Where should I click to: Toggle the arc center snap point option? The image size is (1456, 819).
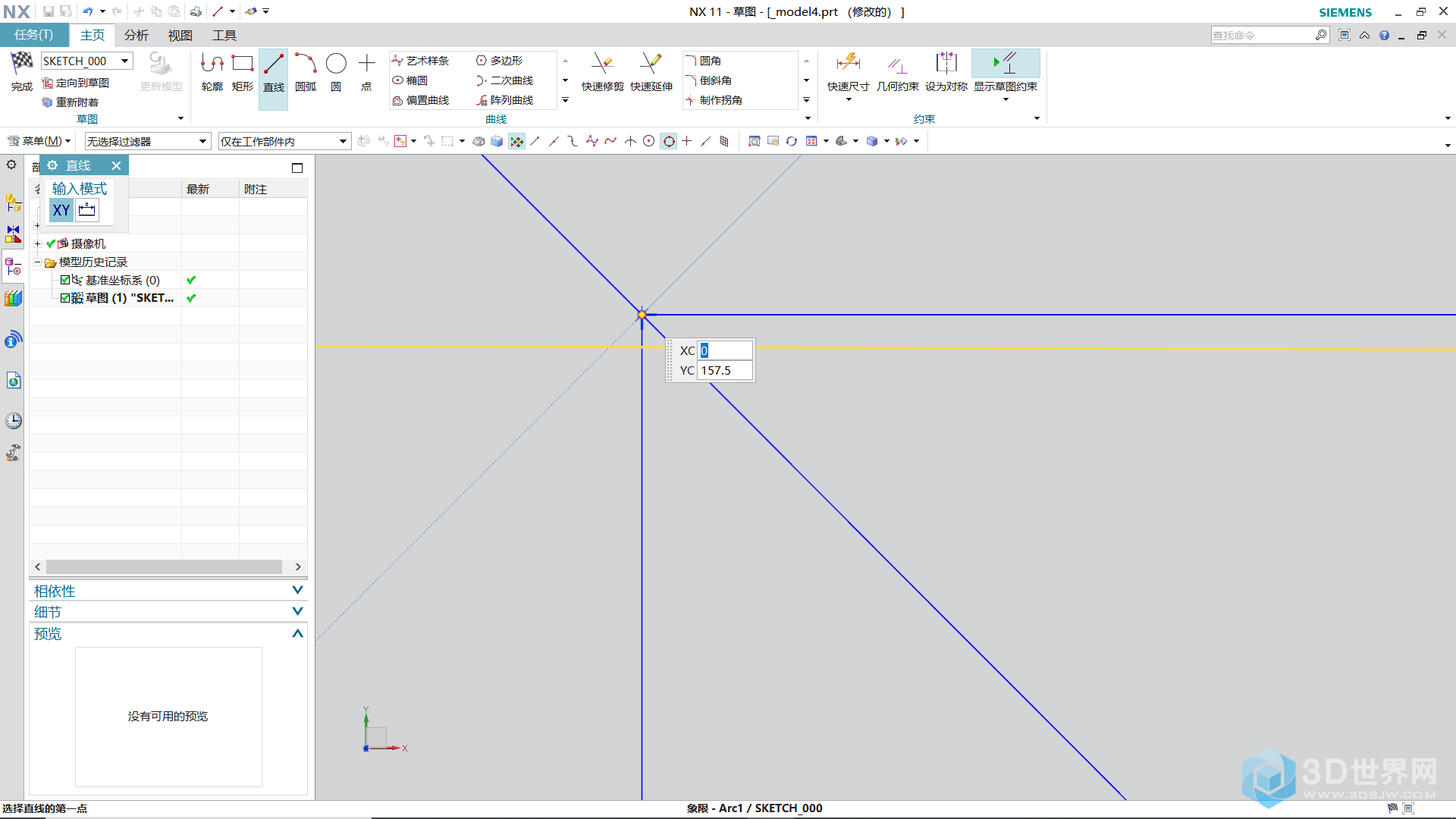(x=649, y=141)
